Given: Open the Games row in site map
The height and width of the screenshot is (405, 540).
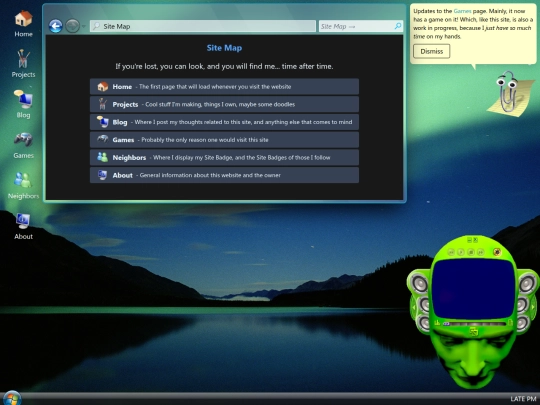Looking at the screenshot, I should point(224,140).
